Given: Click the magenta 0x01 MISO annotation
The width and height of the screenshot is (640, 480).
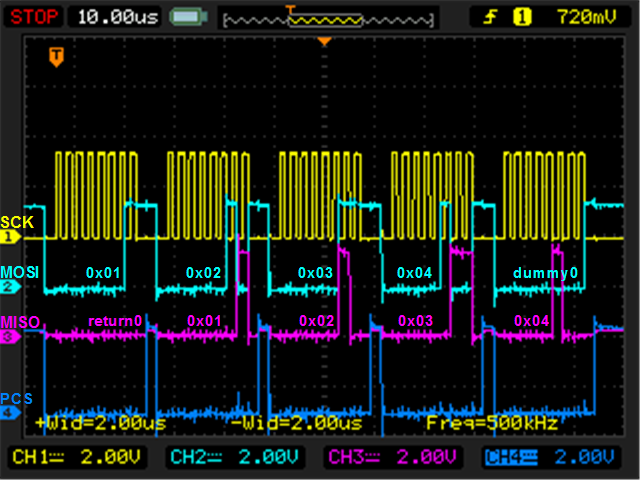Looking at the screenshot, I should point(204,321).
